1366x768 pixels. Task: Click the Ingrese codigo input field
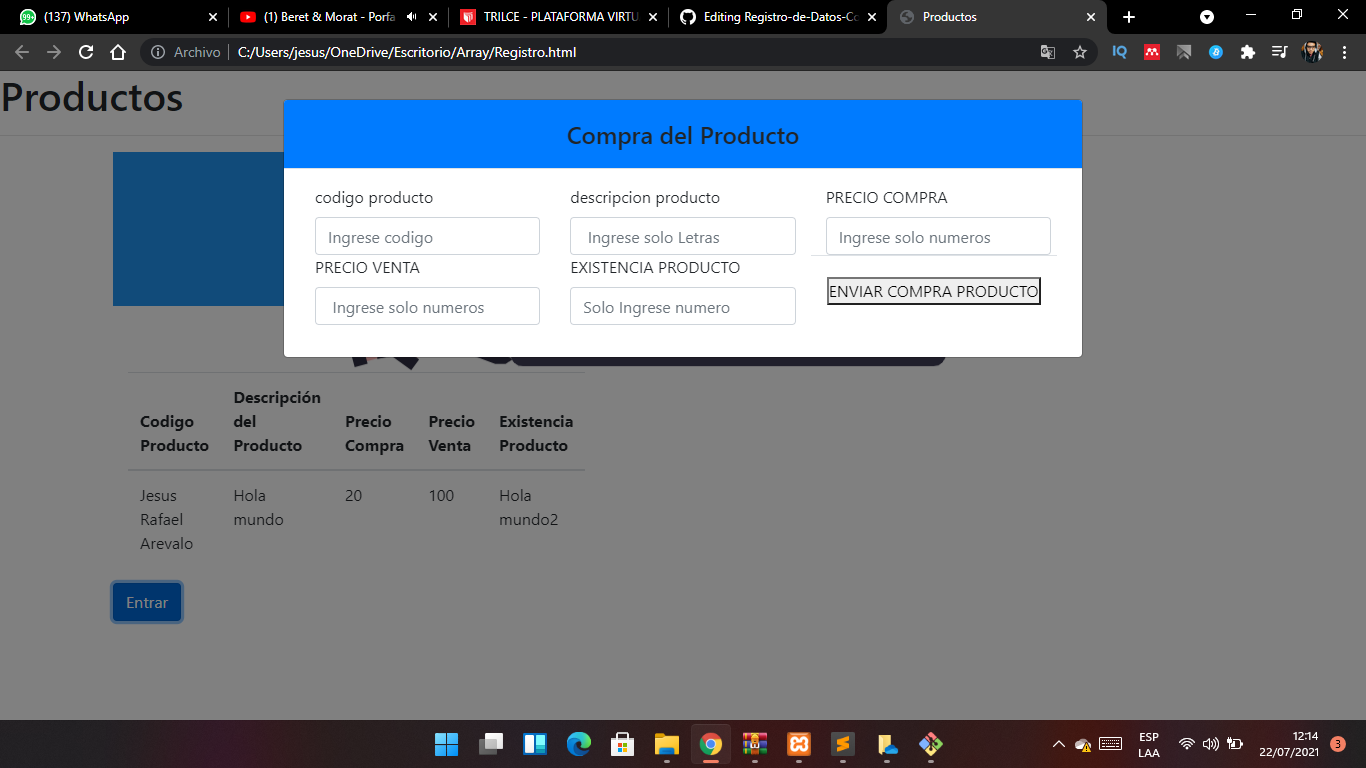pos(427,236)
